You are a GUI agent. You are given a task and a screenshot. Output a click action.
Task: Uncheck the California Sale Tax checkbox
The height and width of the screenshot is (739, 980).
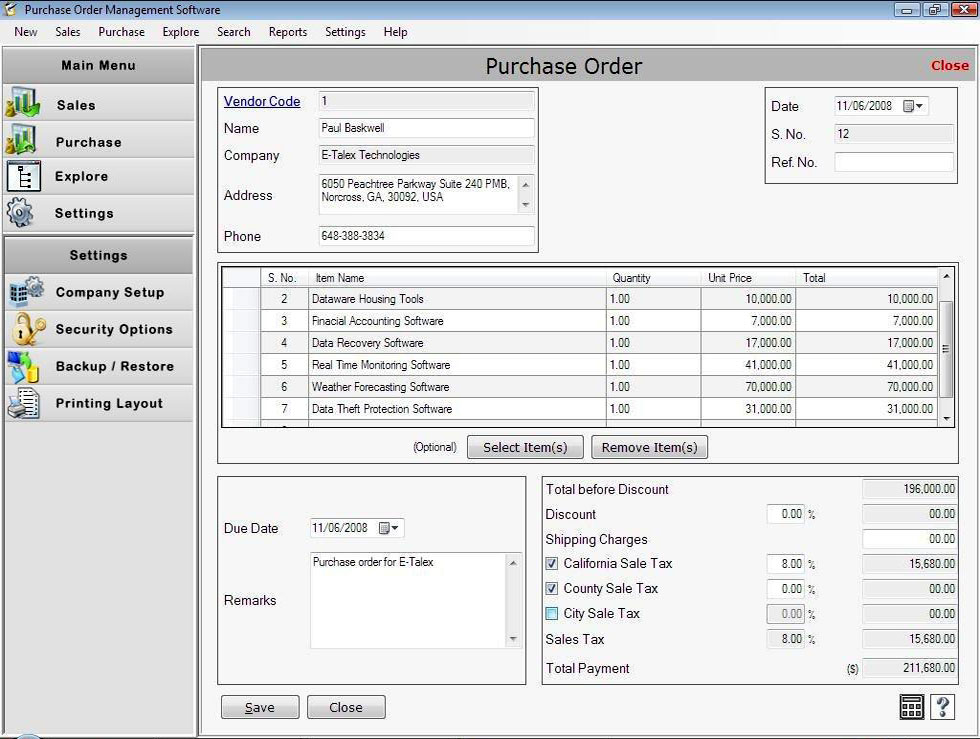tap(551, 563)
